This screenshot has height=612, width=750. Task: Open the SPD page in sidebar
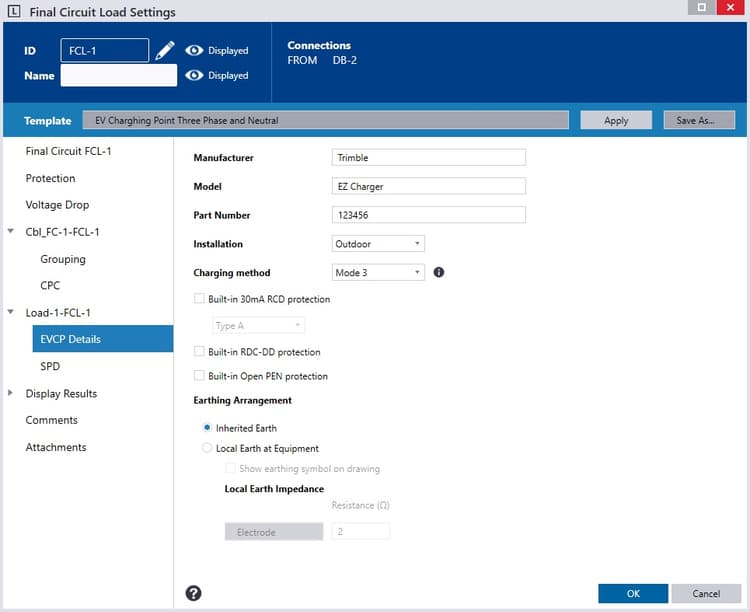coord(50,367)
